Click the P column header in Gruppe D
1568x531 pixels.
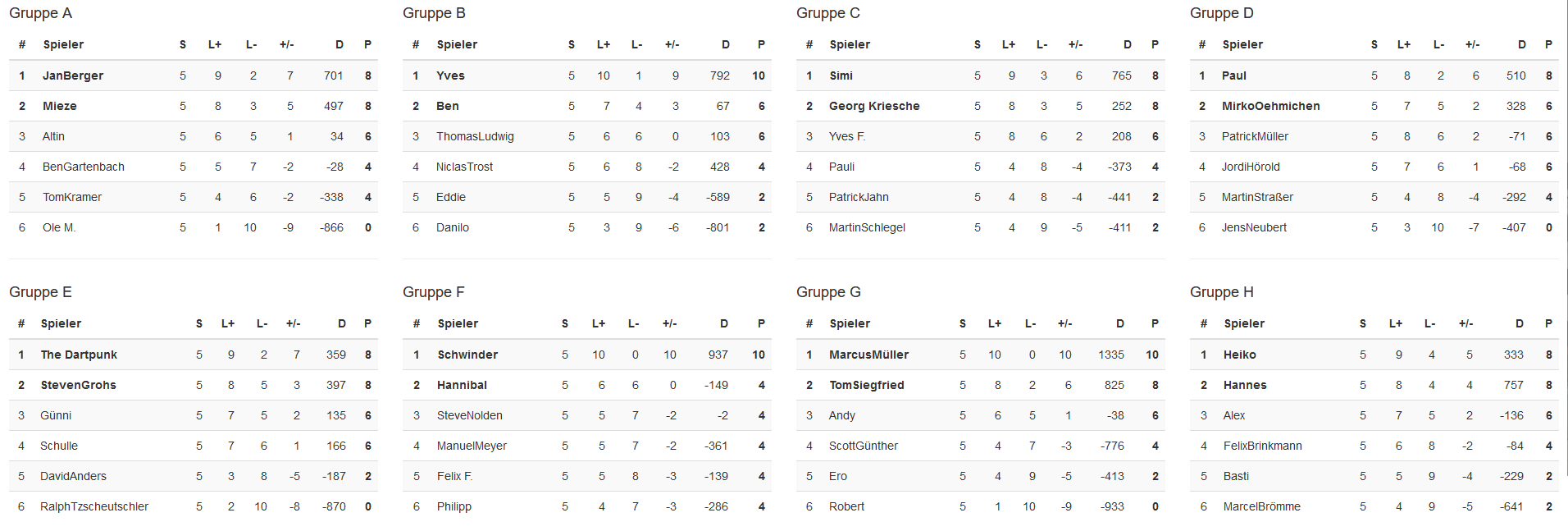1548,44
